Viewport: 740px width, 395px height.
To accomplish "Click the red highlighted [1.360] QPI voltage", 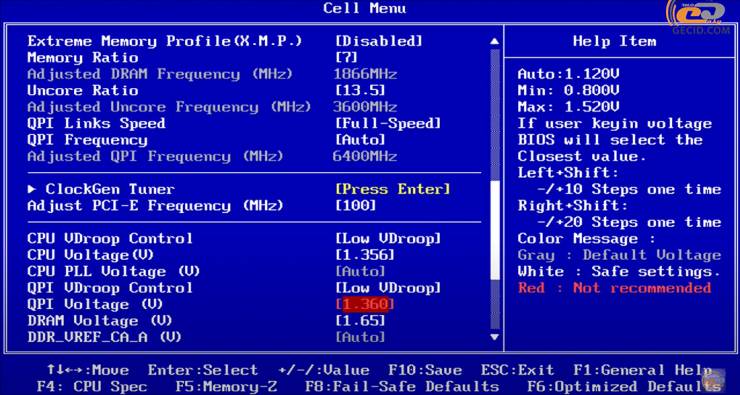I will tap(364, 304).
